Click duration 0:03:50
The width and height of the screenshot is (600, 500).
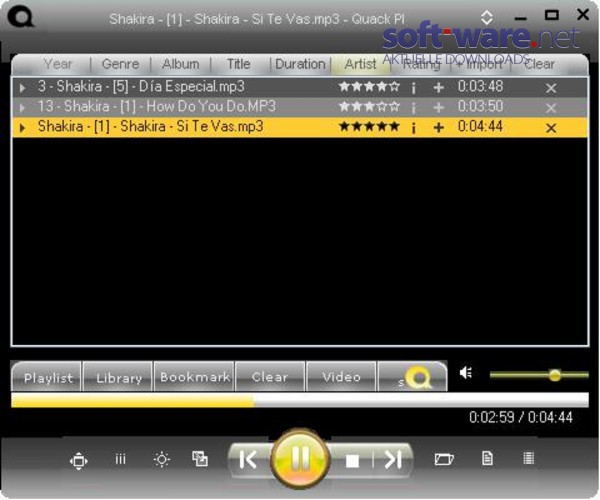point(480,106)
